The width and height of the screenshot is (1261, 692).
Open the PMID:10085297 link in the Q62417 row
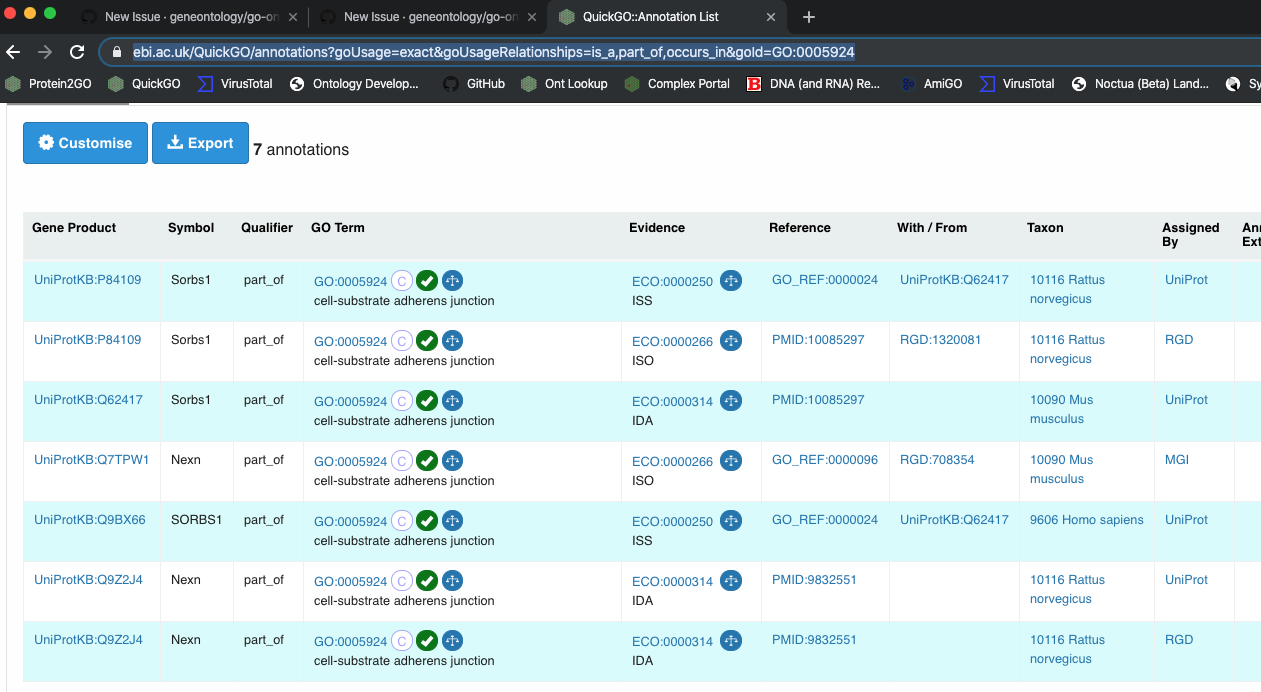click(818, 400)
